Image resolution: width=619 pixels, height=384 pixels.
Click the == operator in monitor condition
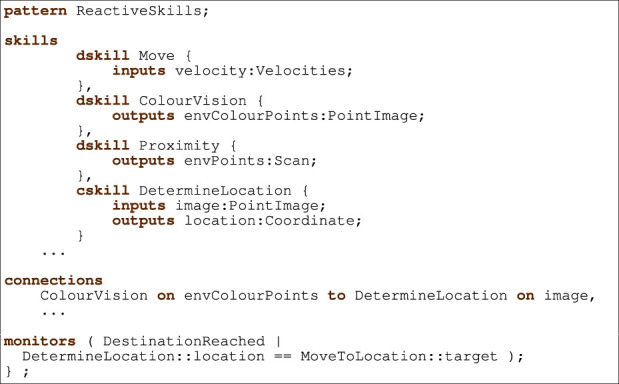(282, 357)
